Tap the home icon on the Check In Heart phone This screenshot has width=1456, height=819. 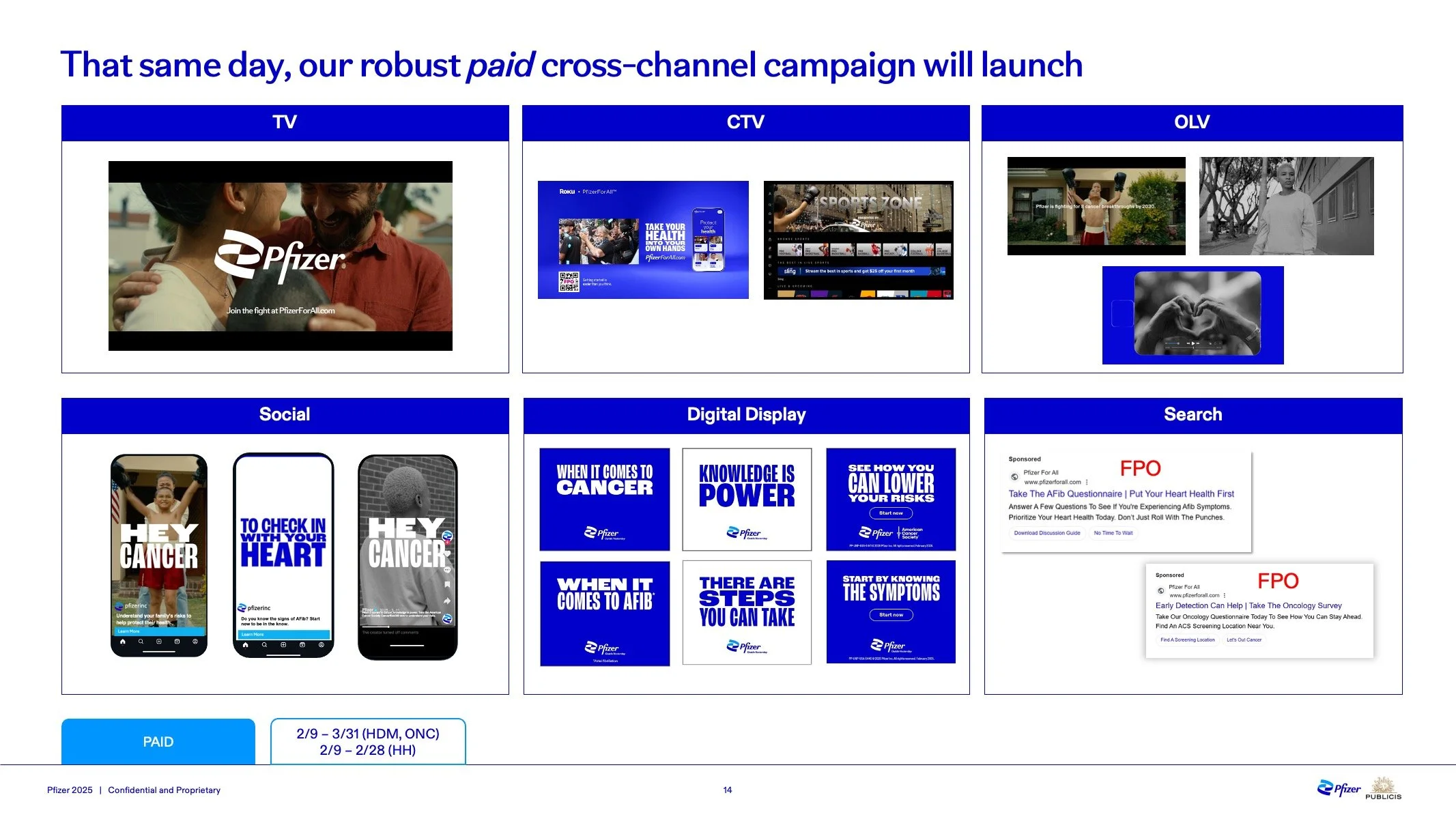(245, 645)
